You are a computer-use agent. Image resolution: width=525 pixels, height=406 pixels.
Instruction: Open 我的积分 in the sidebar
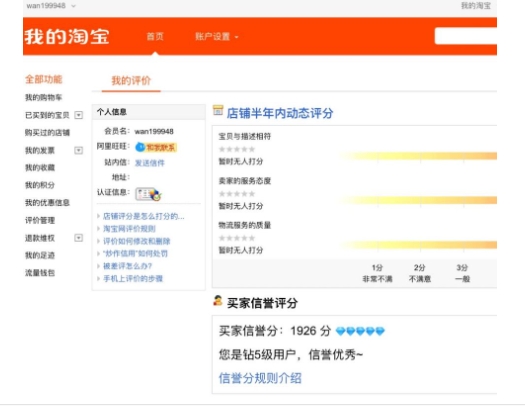(x=40, y=185)
